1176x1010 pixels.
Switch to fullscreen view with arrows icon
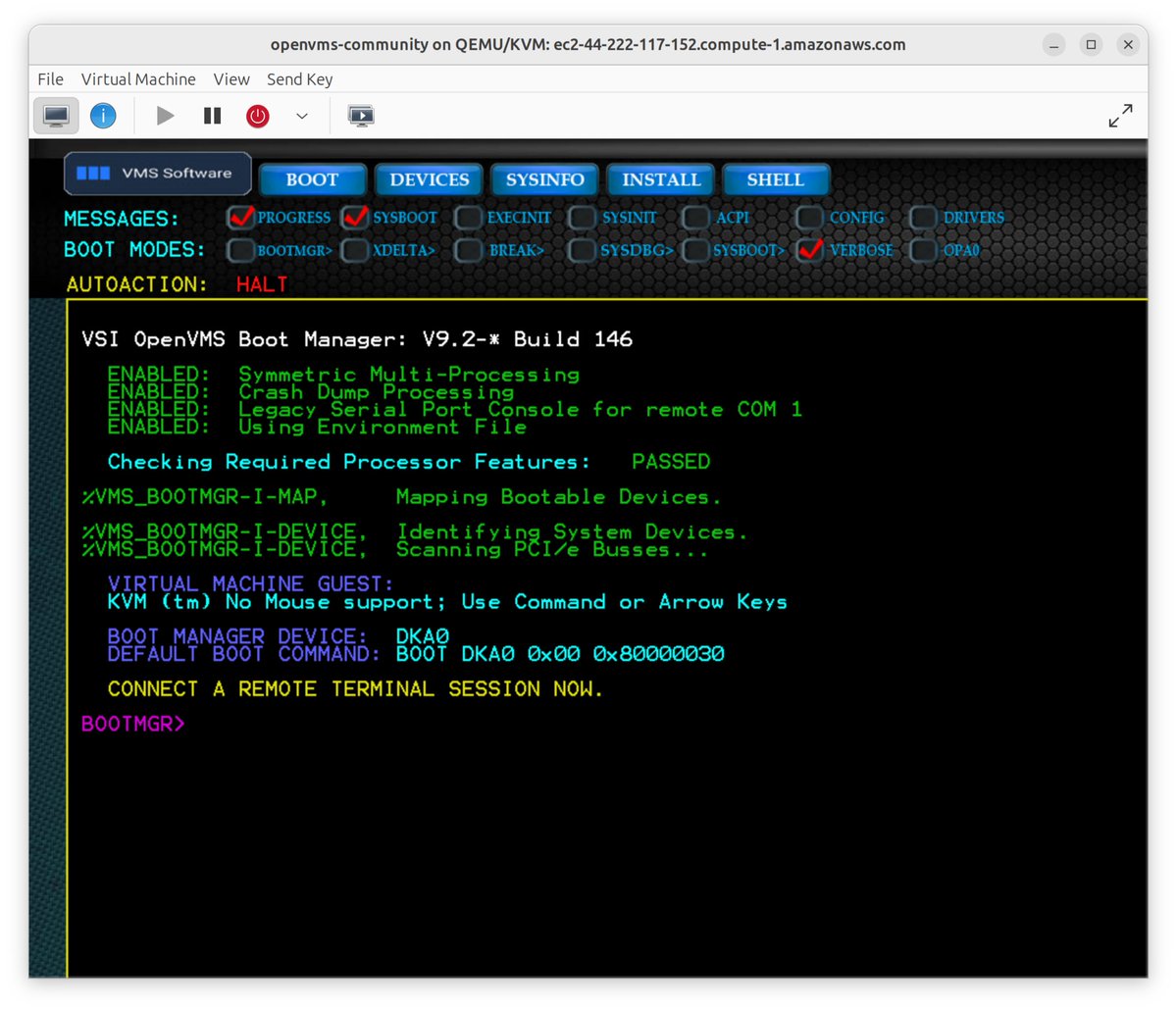tap(1120, 116)
